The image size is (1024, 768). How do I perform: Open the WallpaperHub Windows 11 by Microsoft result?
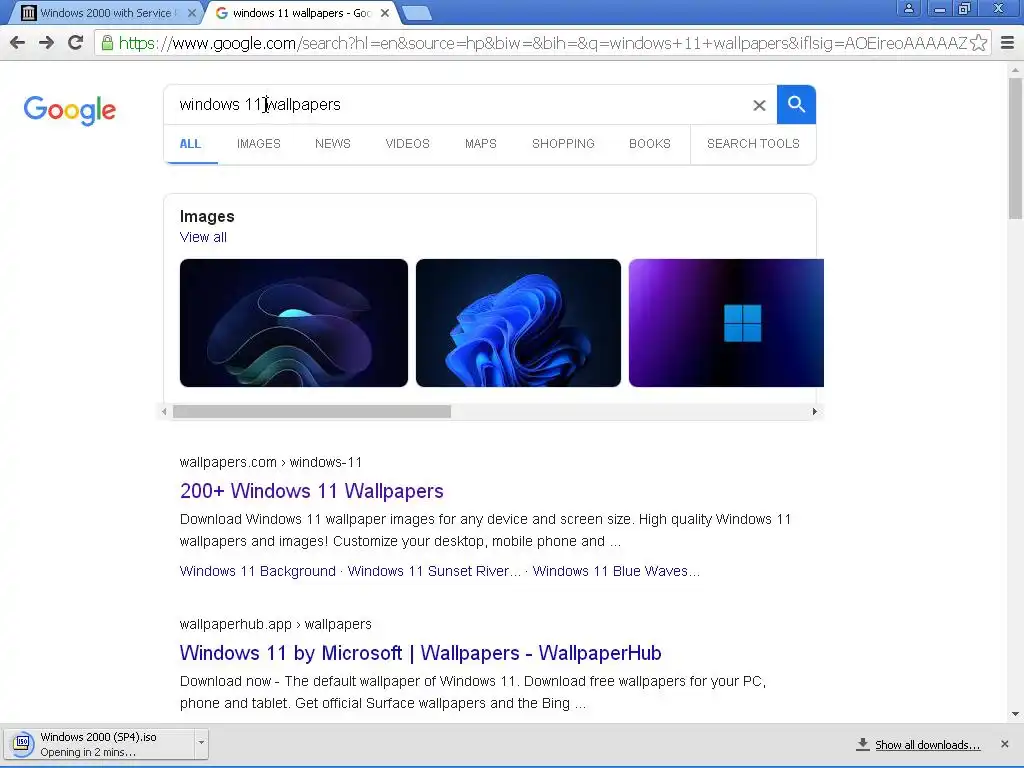click(421, 653)
